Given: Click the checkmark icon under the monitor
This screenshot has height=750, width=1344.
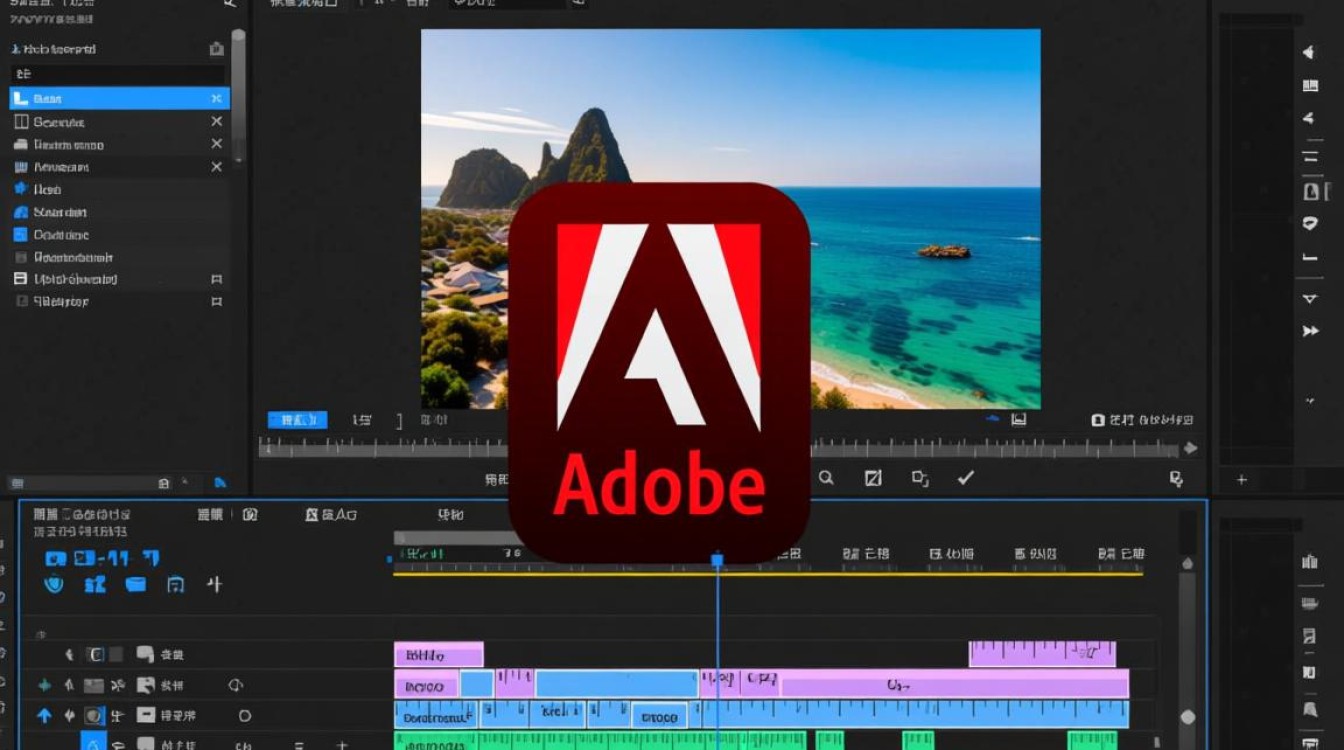Looking at the screenshot, I should [965, 478].
